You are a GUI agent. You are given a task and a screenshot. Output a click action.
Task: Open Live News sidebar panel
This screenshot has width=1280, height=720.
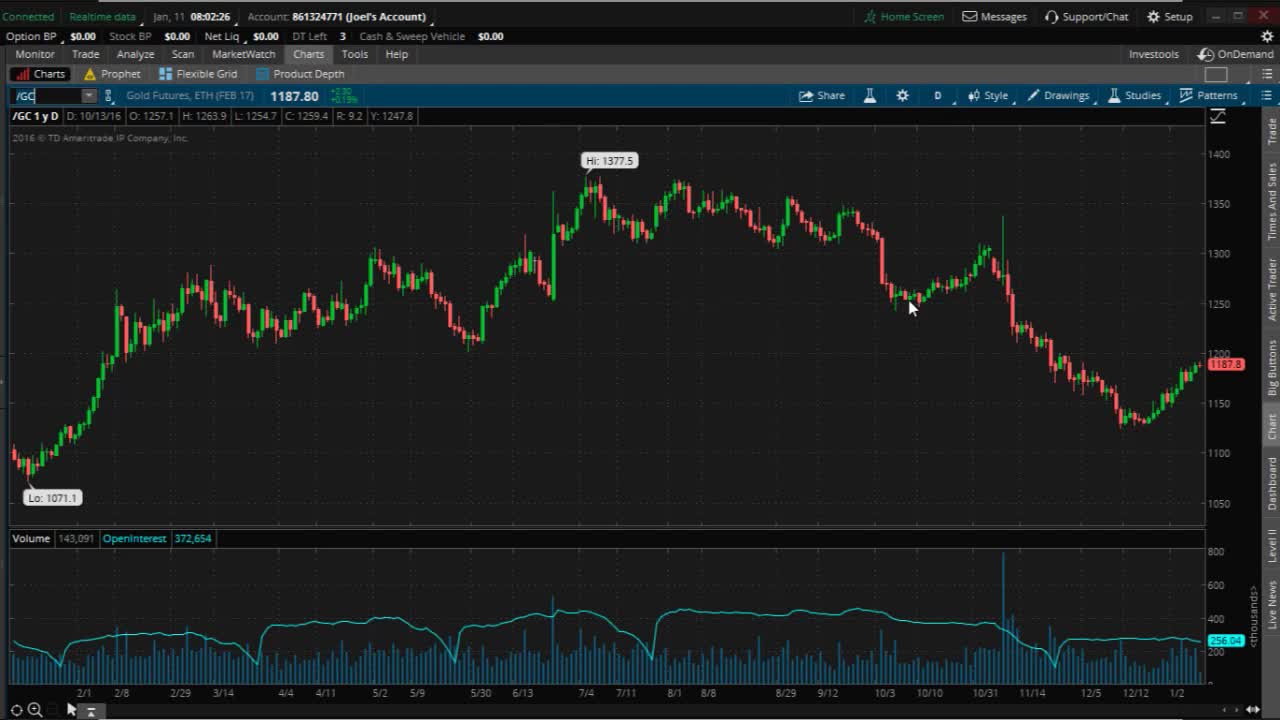tap(1272, 605)
